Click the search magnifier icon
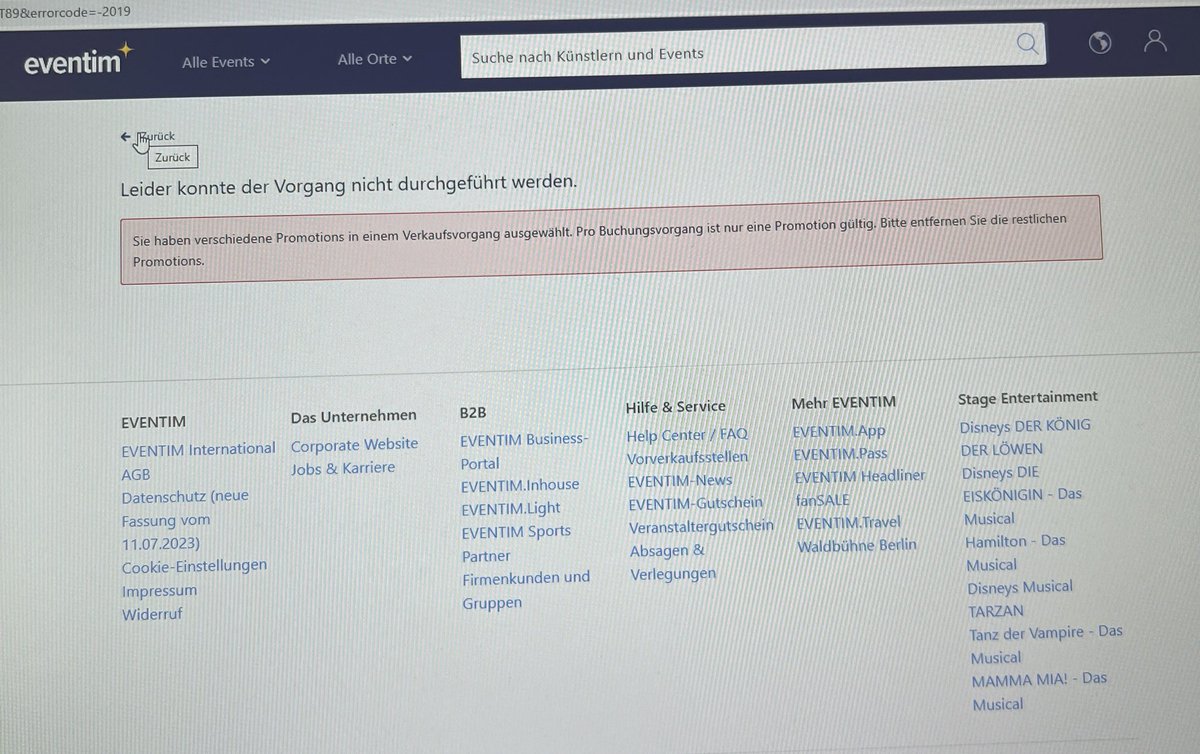 coord(1027,44)
